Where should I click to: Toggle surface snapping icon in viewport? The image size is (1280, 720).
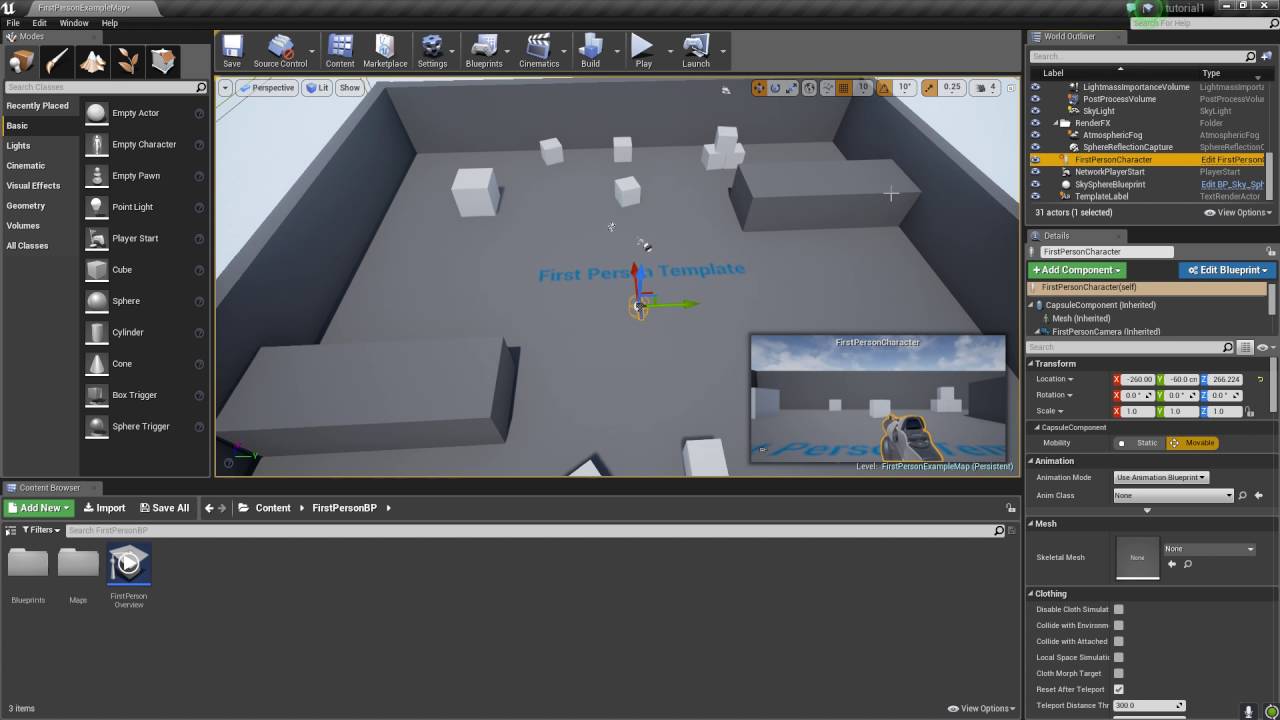827,88
